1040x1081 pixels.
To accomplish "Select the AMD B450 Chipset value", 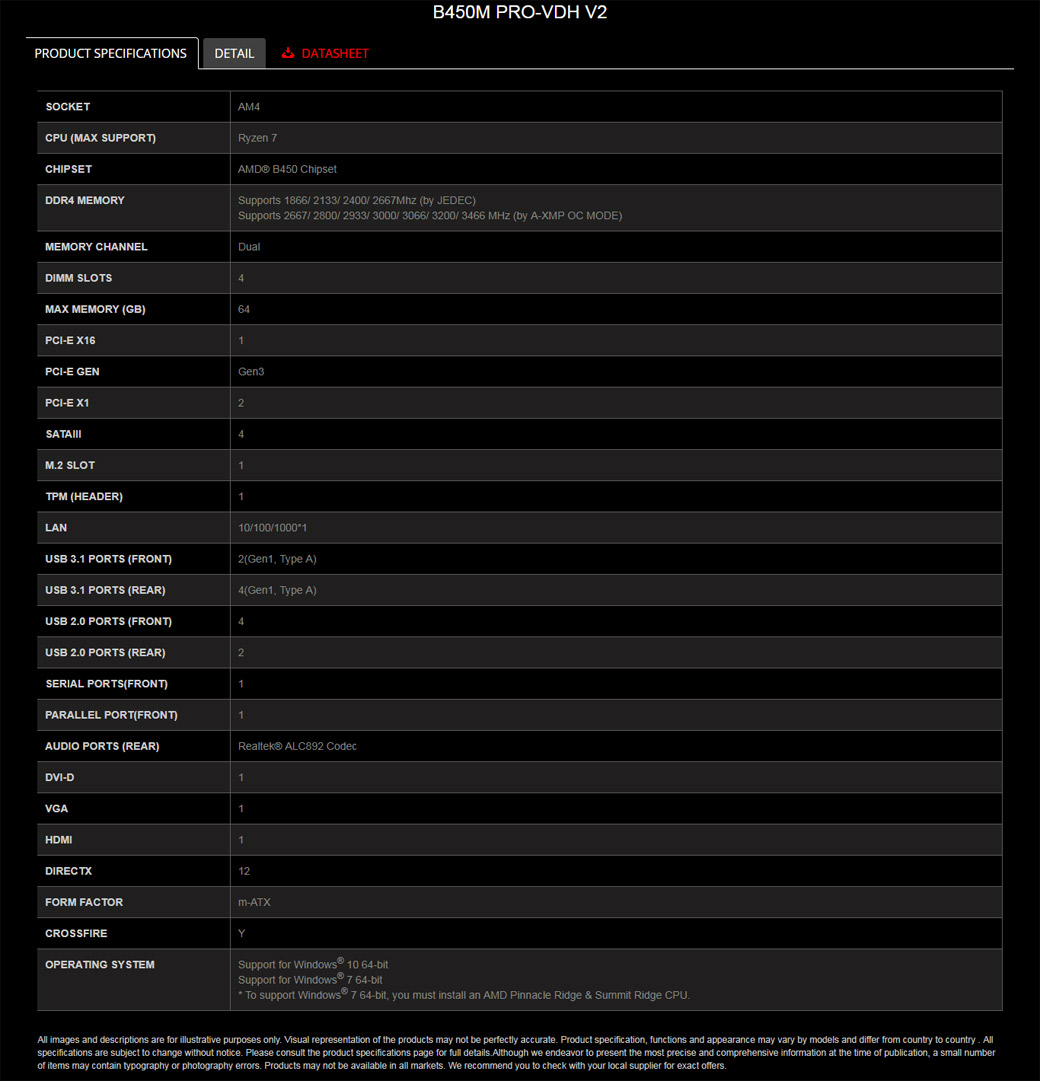I will [287, 169].
